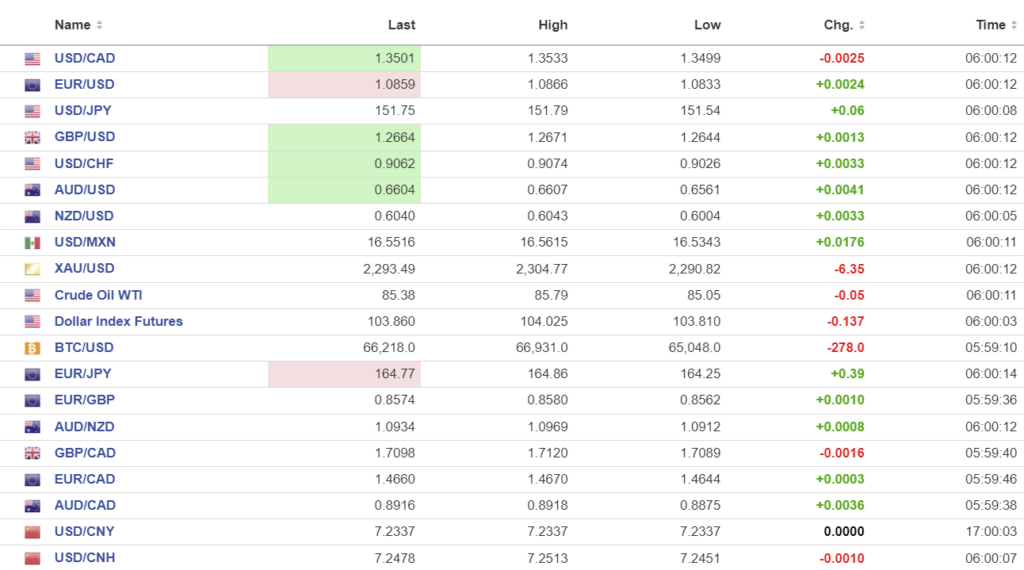The height and width of the screenshot is (570, 1024).
Task: Click the Low column header
Action: [x=707, y=25]
